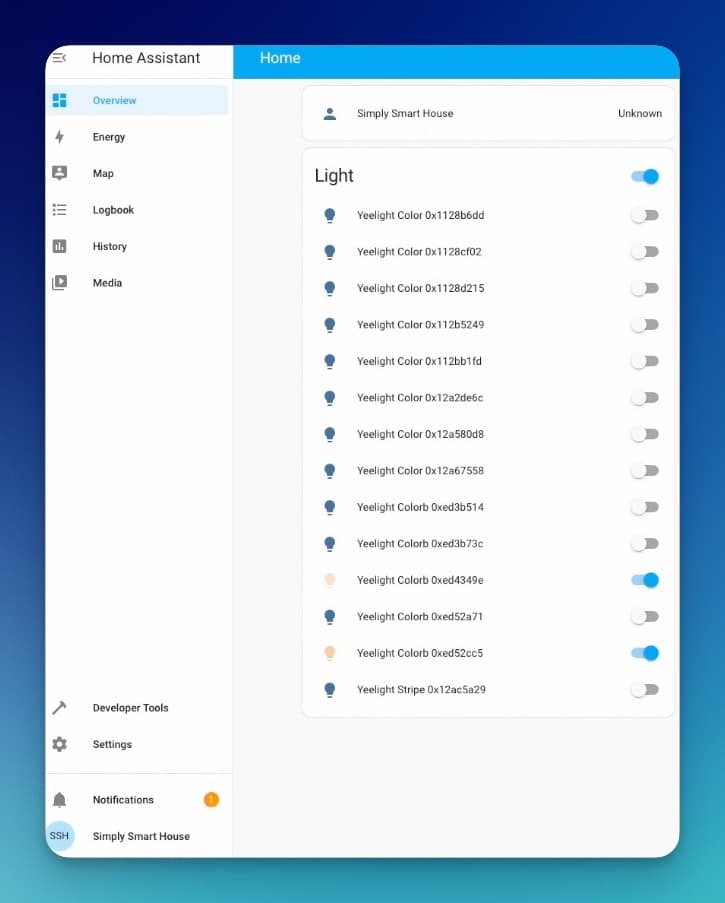Click lit bulb icon for Yeelight Colorb 0xed52cc5

(330, 653)
